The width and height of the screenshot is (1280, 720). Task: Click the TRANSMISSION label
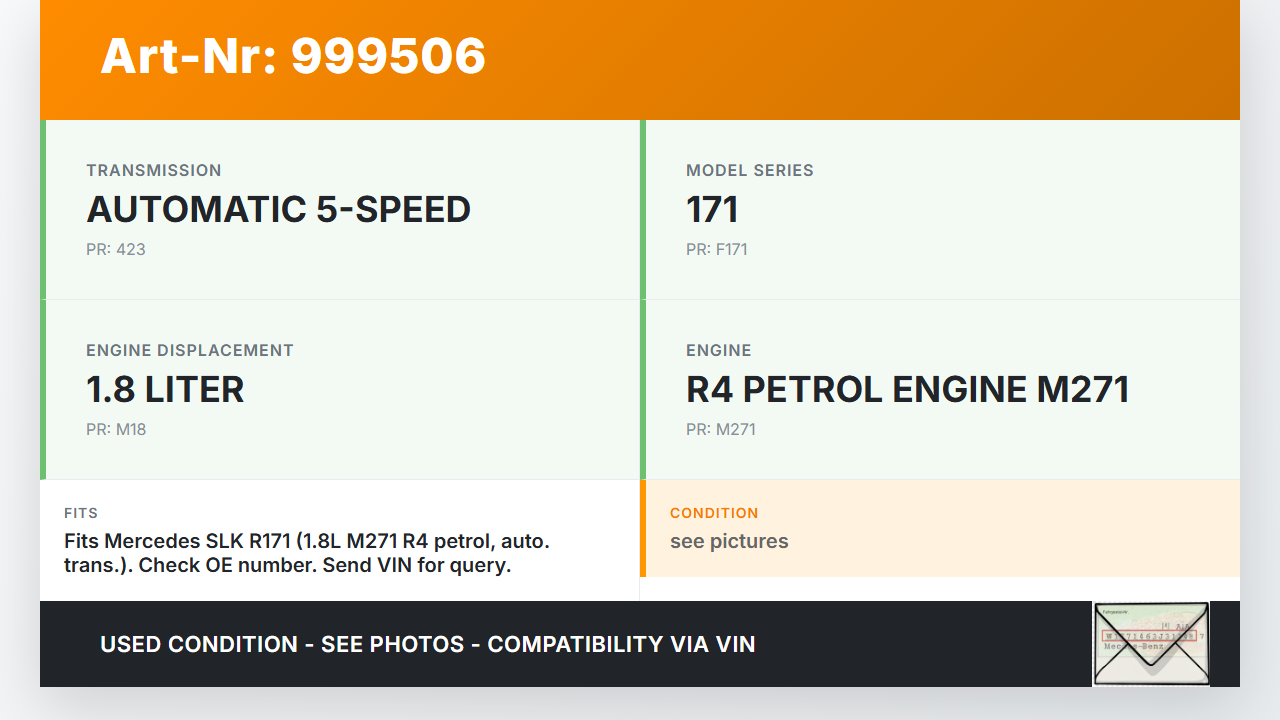tap(154, 170)
